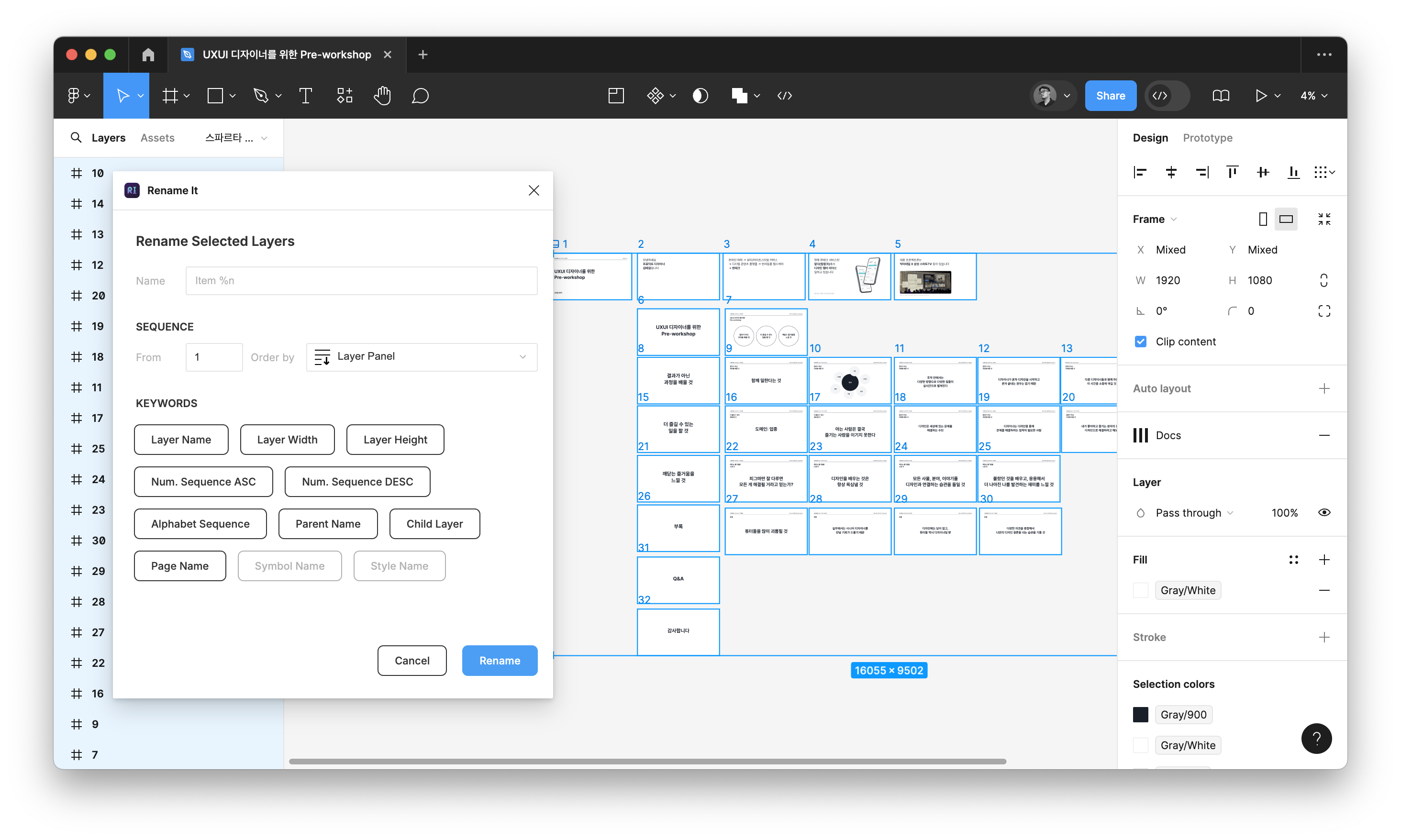
Task: Switch to the Layers tab
Action: 108,138
